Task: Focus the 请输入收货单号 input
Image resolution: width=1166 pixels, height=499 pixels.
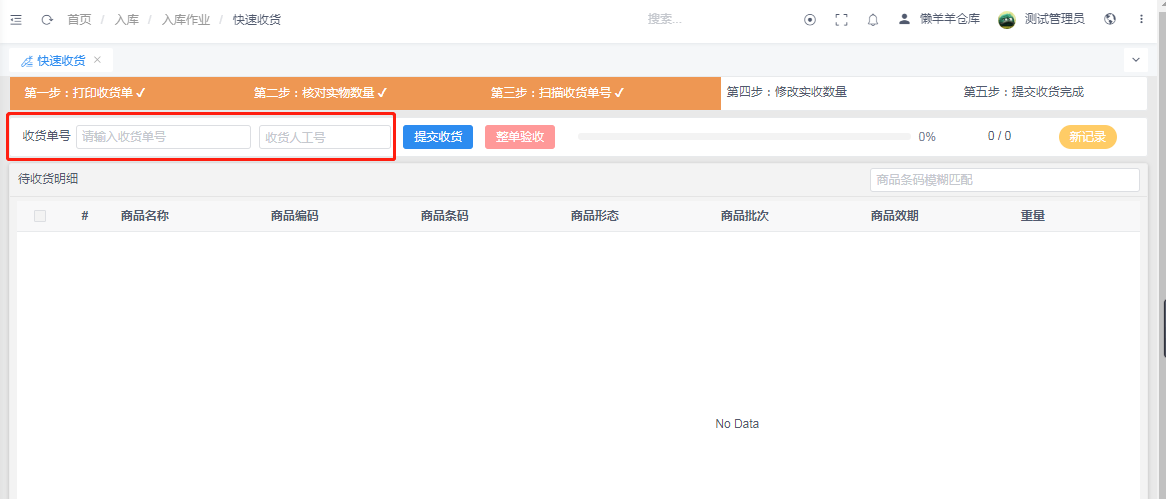Action: click(164, 137)
